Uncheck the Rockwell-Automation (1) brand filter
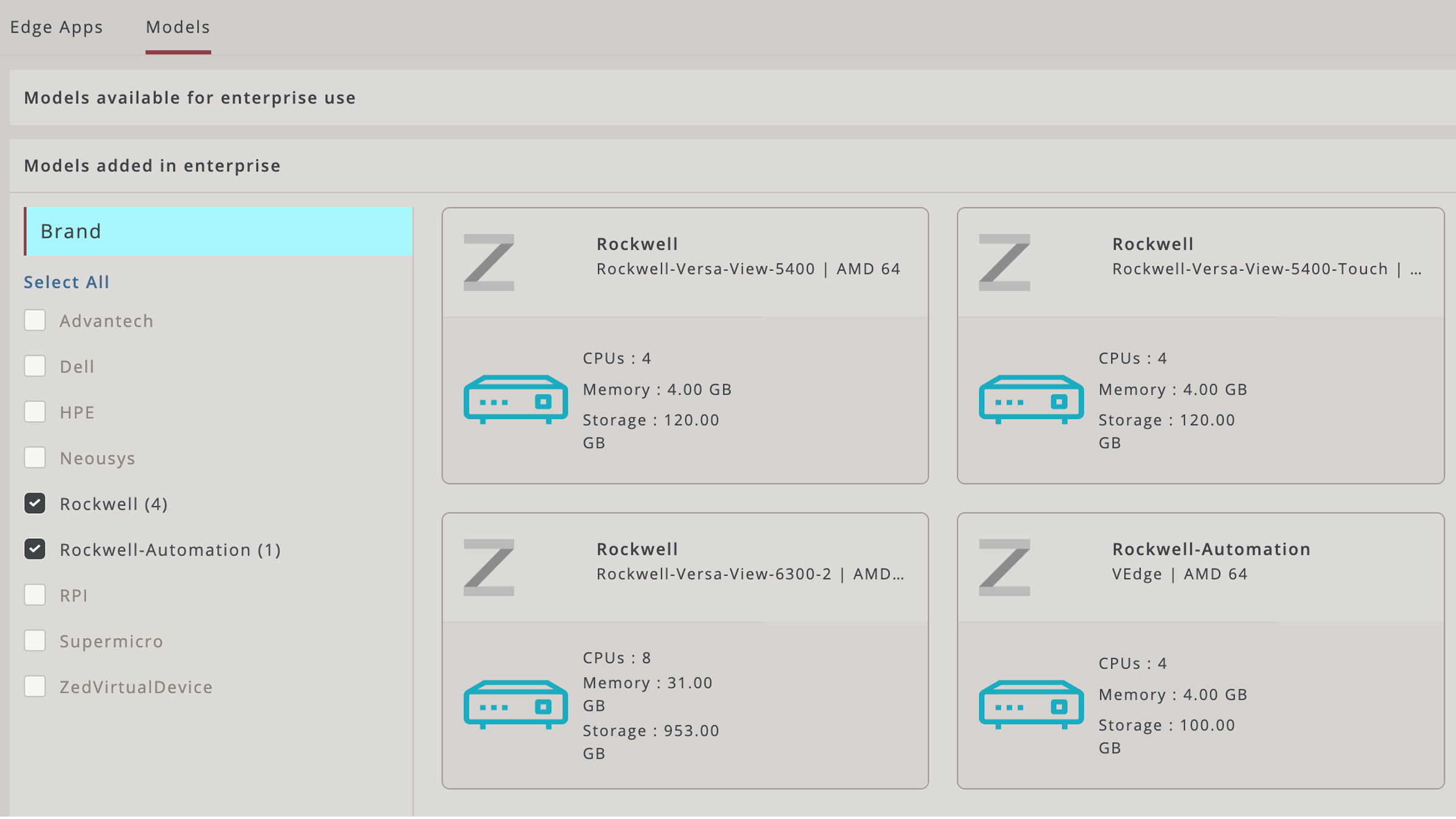 pos(35,549)
